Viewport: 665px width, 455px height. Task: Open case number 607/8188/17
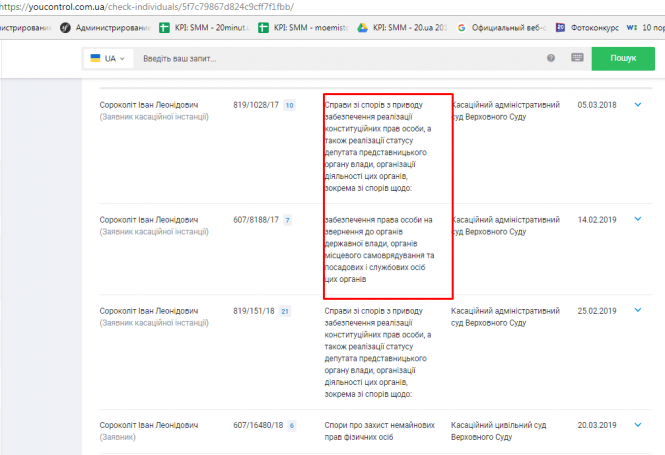click(255, 219)
